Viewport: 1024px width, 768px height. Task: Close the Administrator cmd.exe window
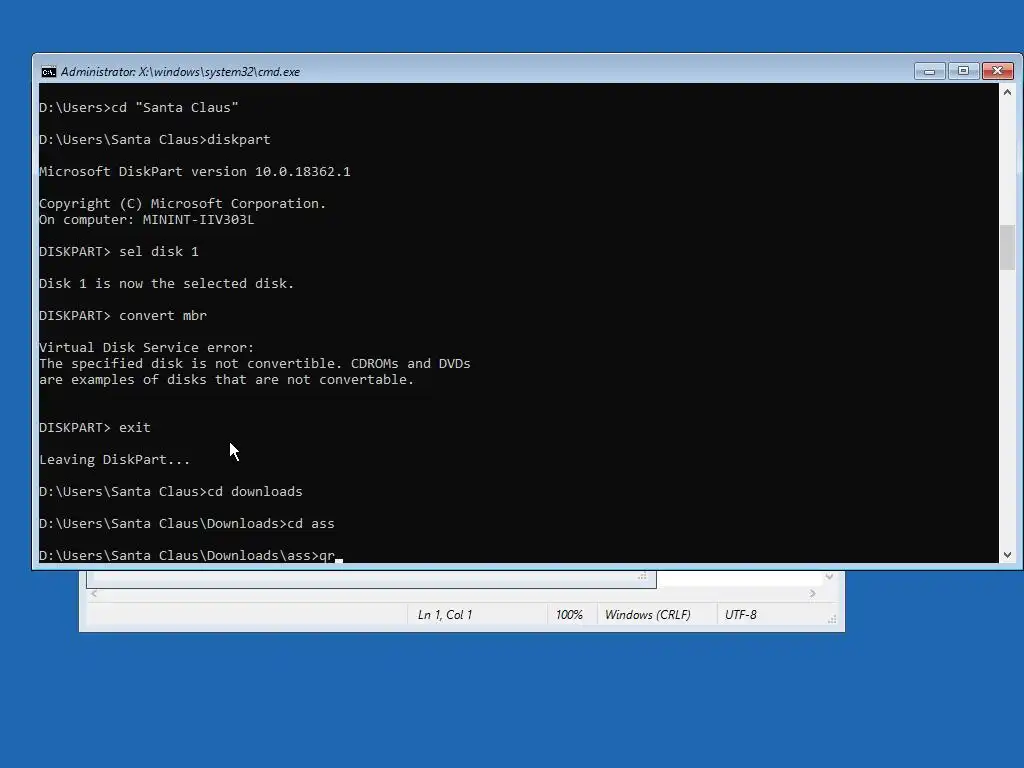997,71
